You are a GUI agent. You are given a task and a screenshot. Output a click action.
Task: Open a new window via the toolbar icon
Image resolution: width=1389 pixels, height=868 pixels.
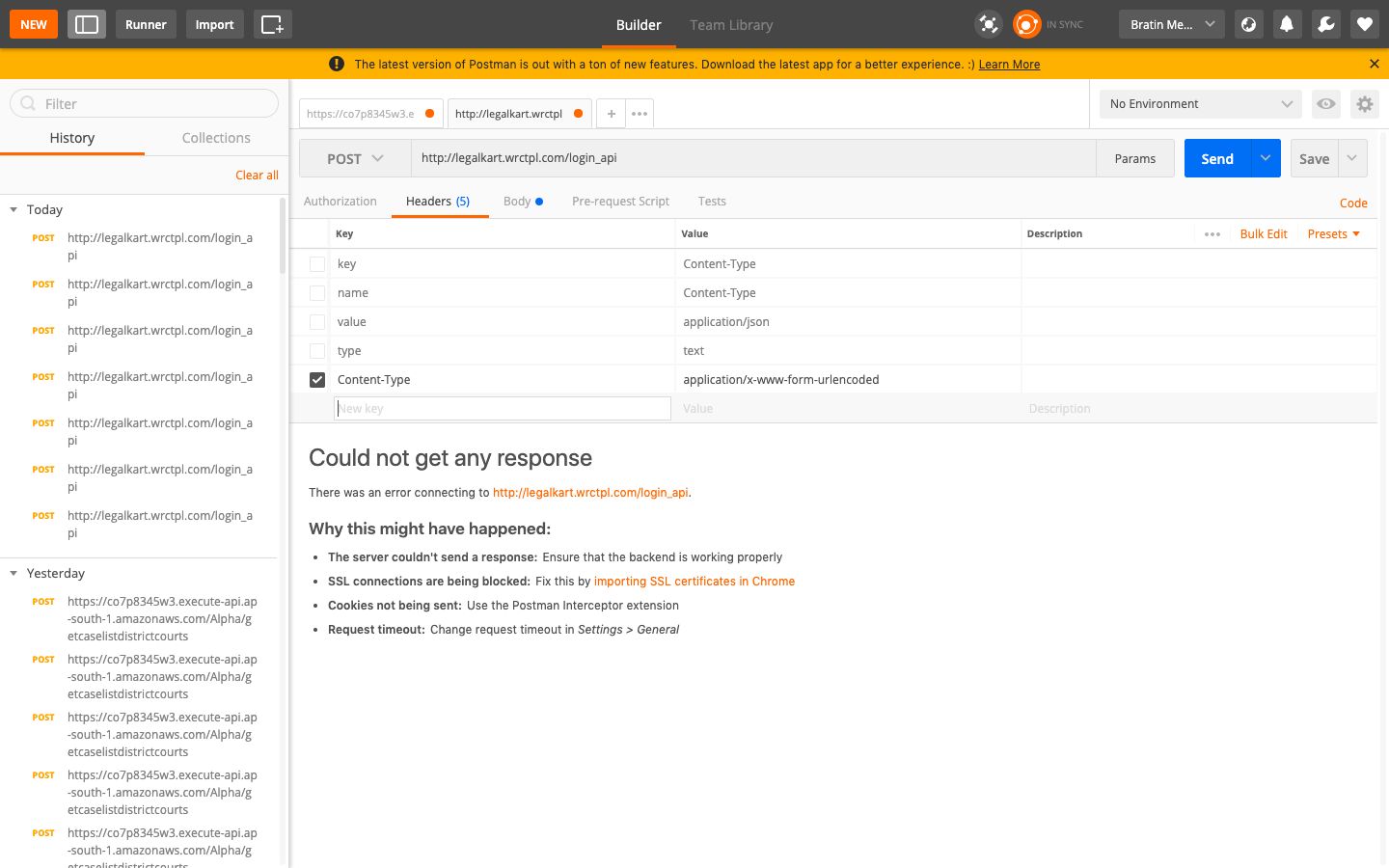coord(272,24)
